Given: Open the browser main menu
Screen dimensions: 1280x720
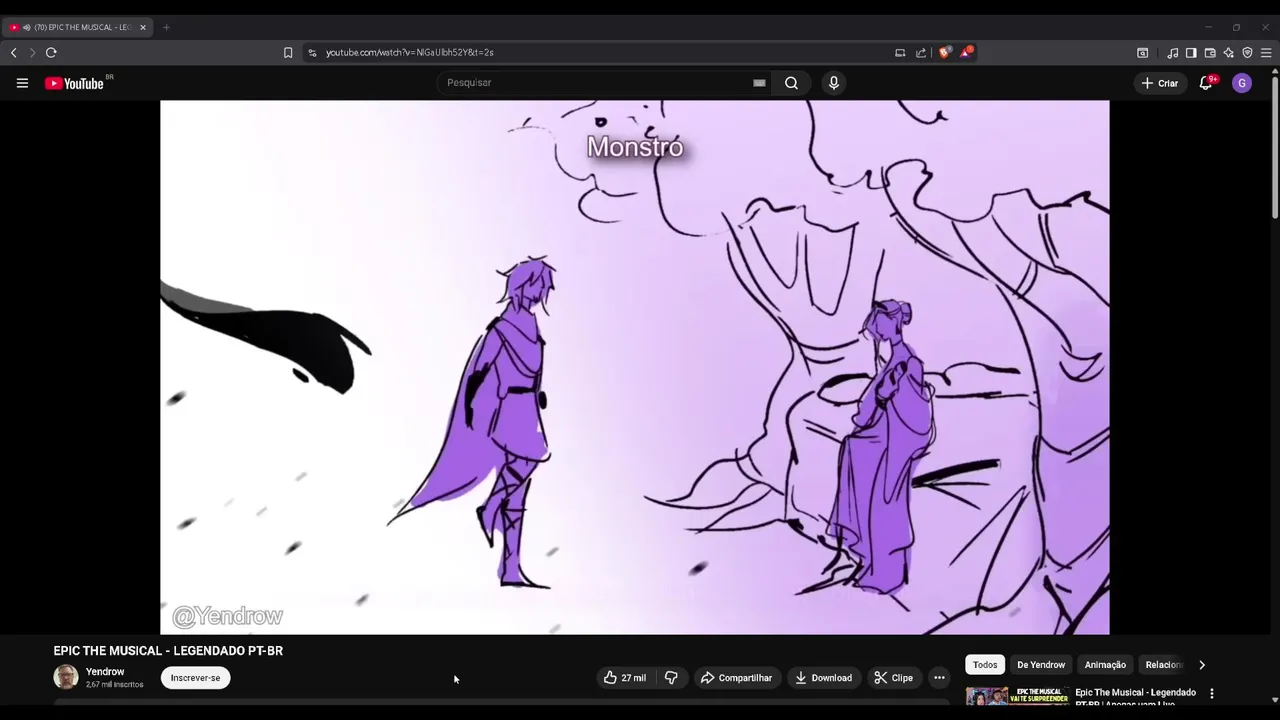Looking at the screenshot, I should [1267, 52].
